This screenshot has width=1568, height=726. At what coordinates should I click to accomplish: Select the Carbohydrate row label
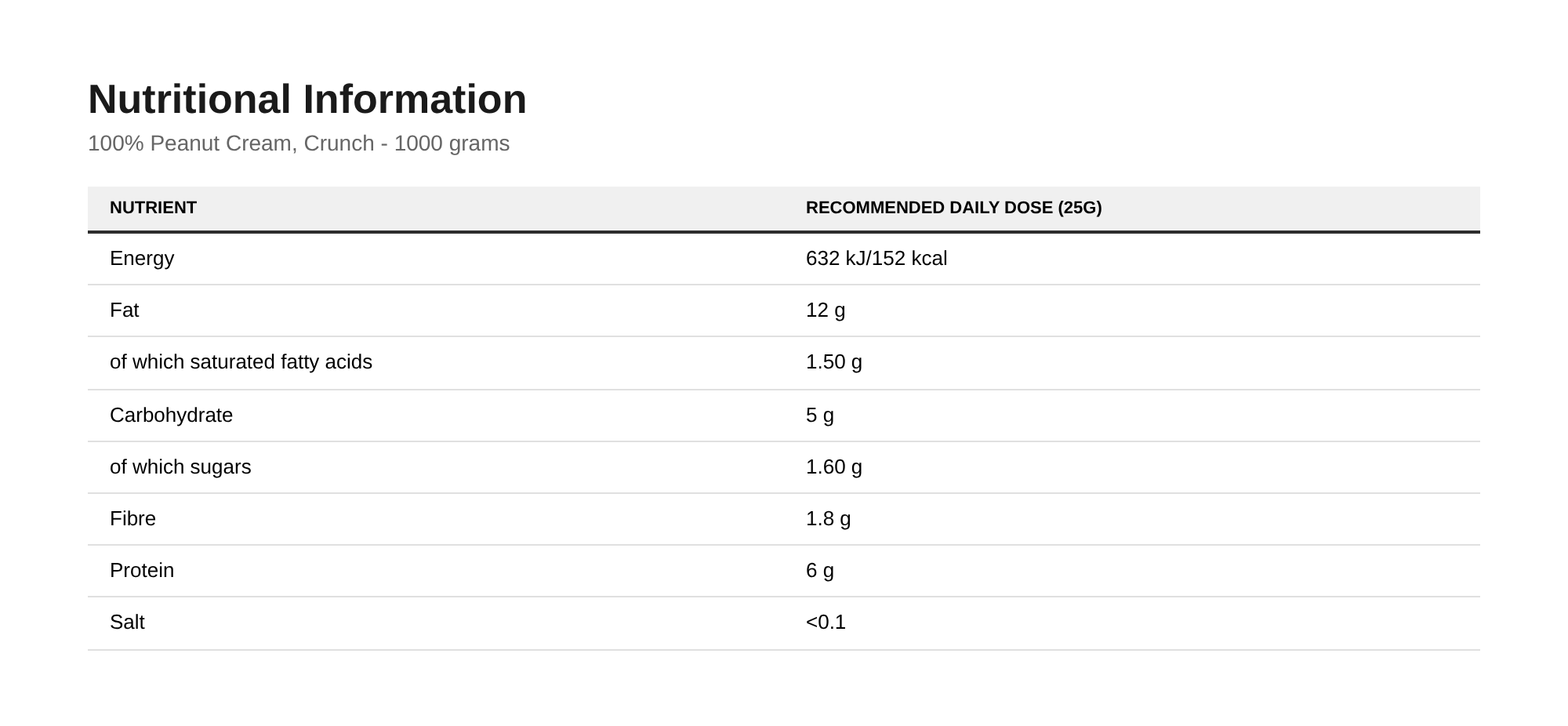tap(171, 416)
